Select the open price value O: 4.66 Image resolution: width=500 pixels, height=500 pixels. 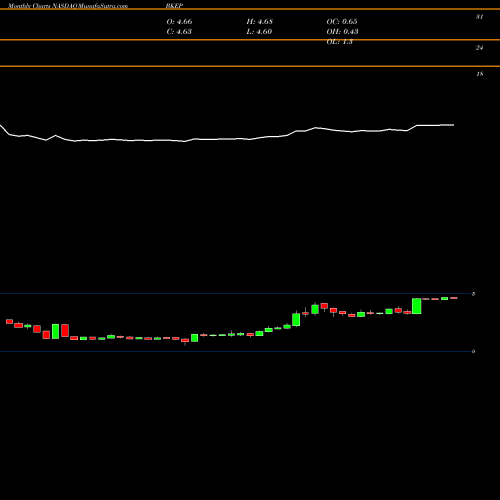179,22
